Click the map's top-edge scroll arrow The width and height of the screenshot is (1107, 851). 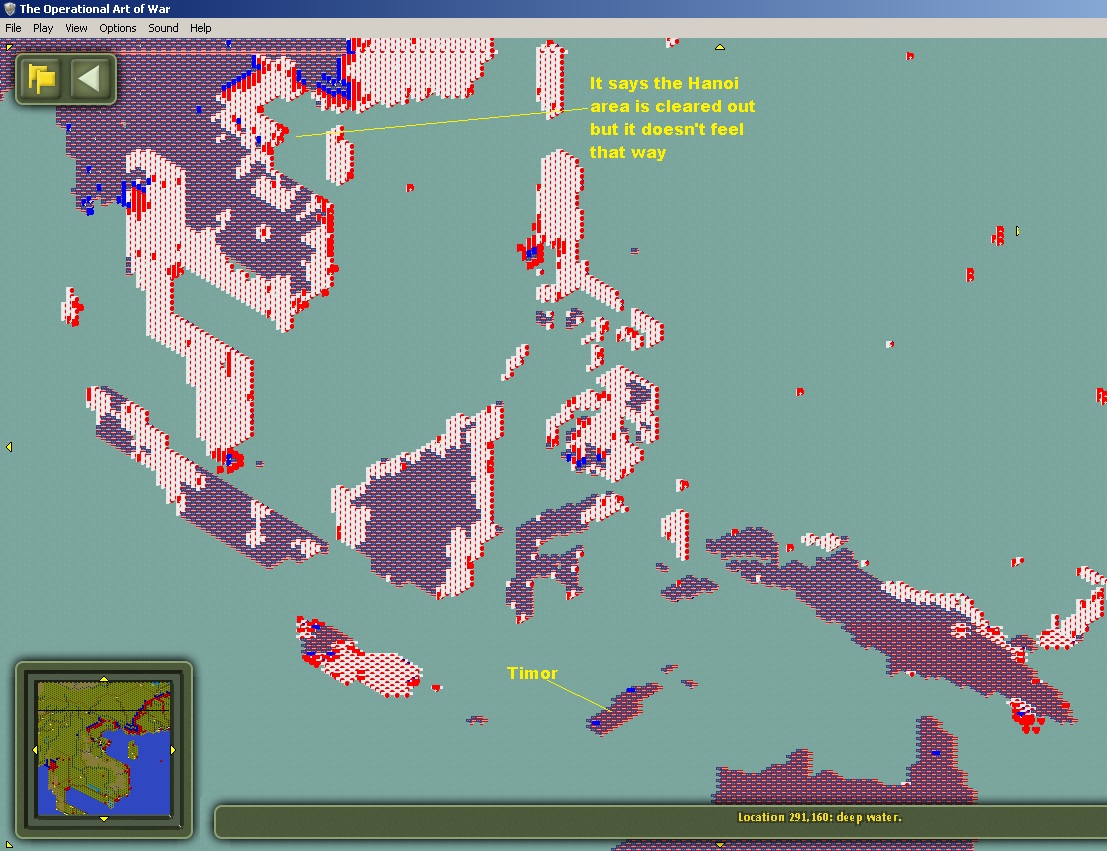coord(719,47)
